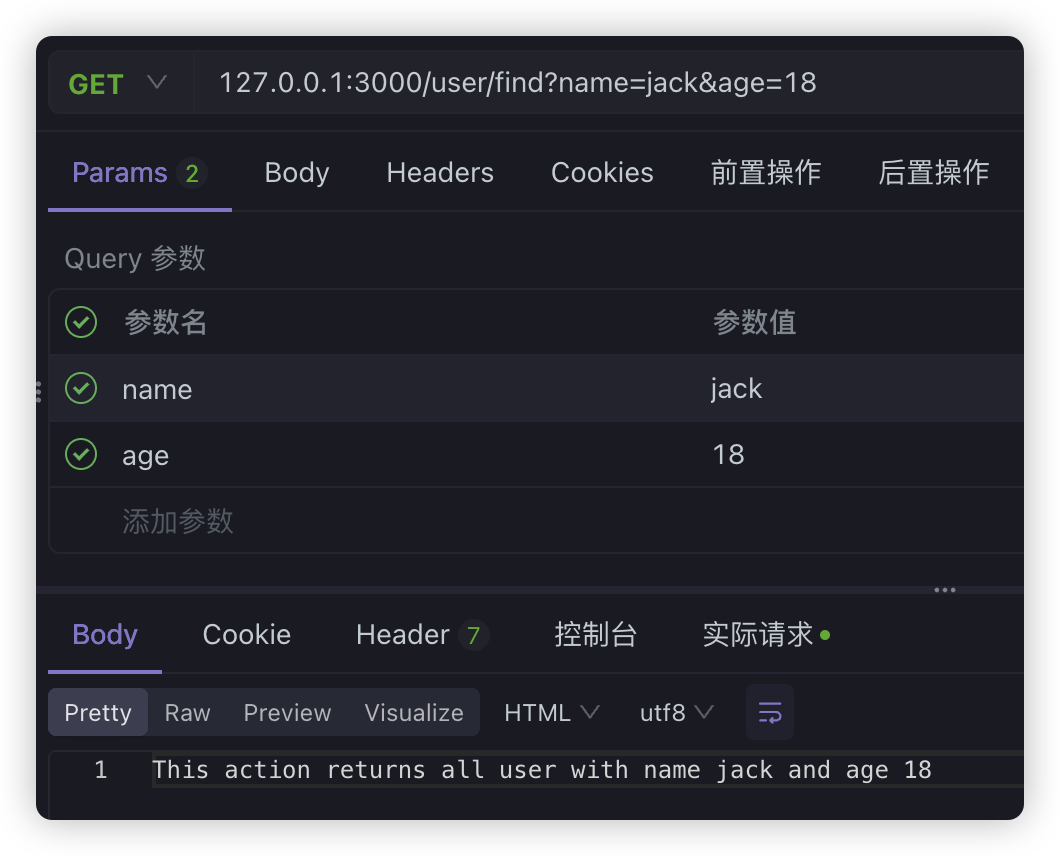The image size is (1060, 856).
Task: Open the 前置操作 tab
Action: [766, 173]
